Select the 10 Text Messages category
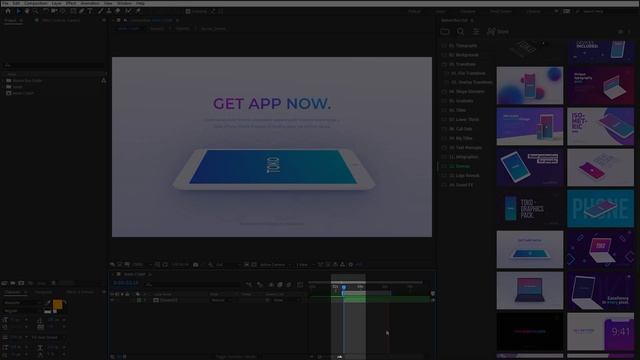The width and height of the screenshot is (640, 360). point(465,147)
